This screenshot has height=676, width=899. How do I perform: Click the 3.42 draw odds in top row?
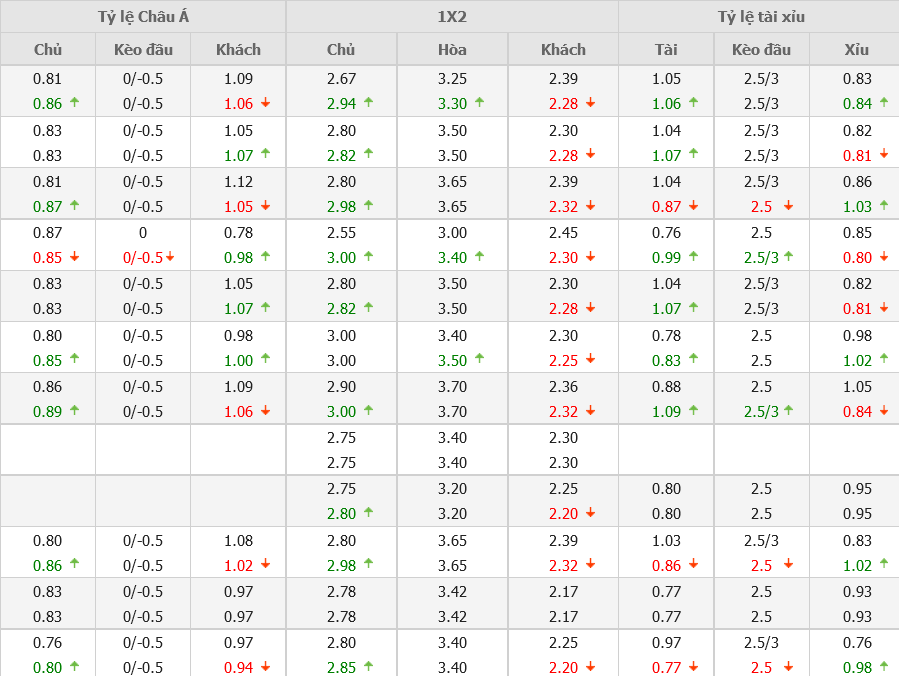[452, 591]
